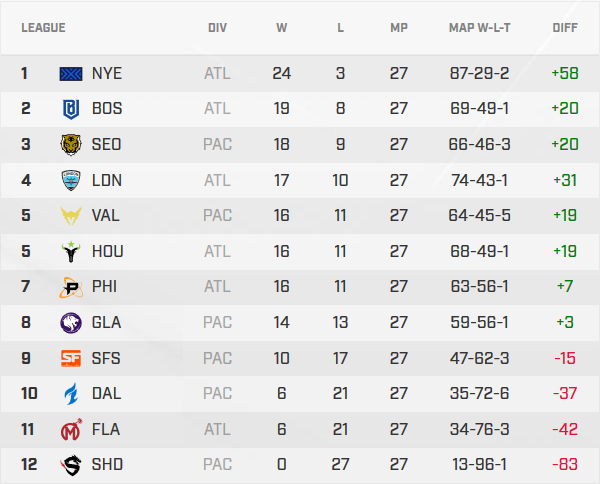Click the DAL team logo icon

72,393
